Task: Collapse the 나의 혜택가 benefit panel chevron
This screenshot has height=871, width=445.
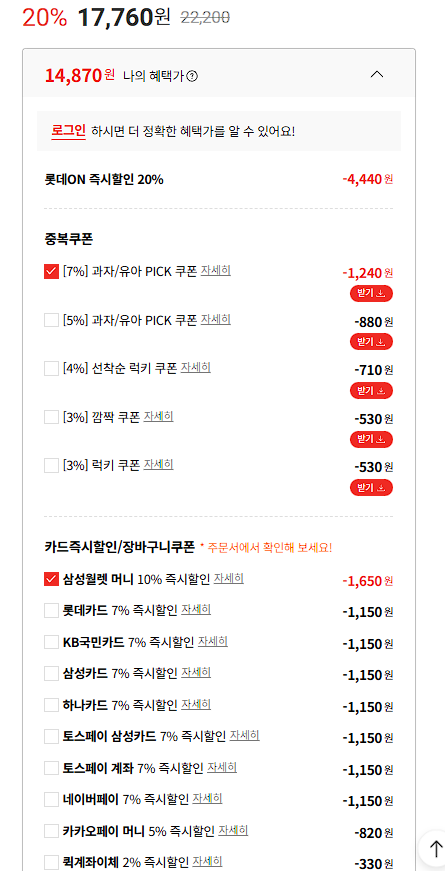Action: click(x=377, y=74)
